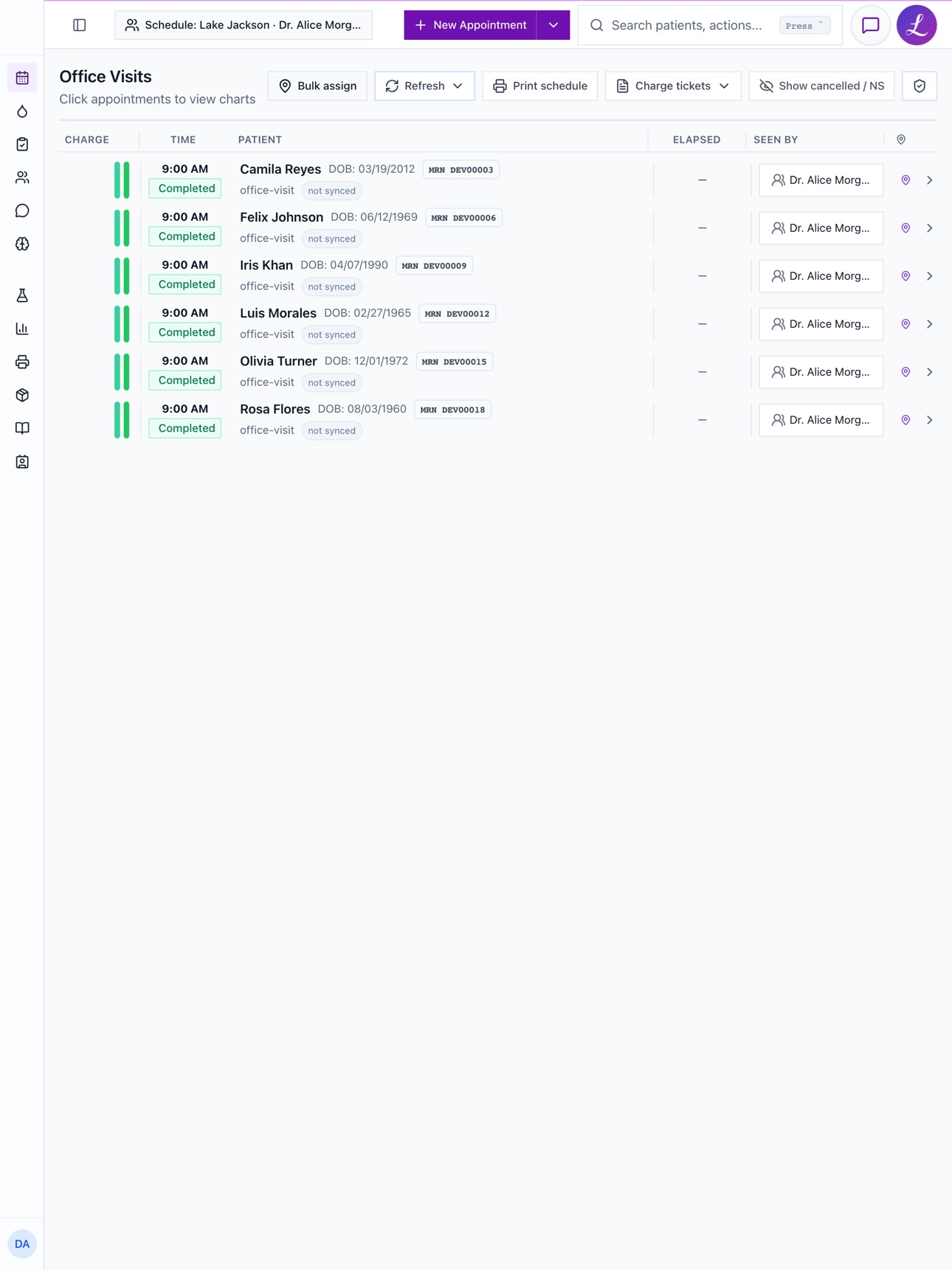Open Seen By selector for Luis Morales
Image resolution: width=952 pixels, height=1270 pixels.
coord(821,324)
